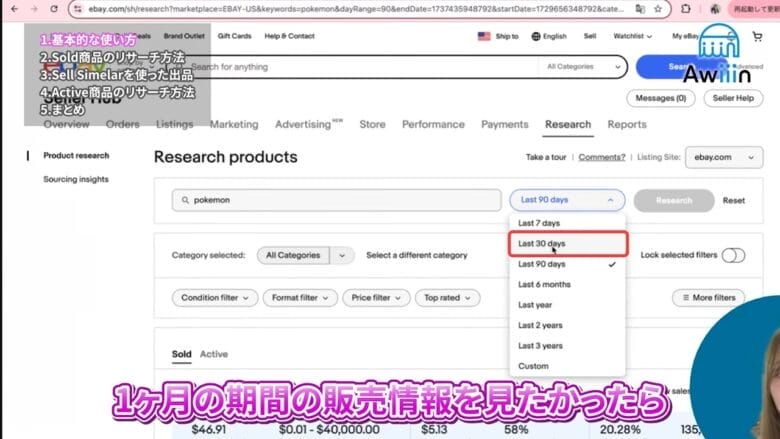Open the Format filter dropdown
This screenshot has width=780, height=439.
tap(300, 298)
